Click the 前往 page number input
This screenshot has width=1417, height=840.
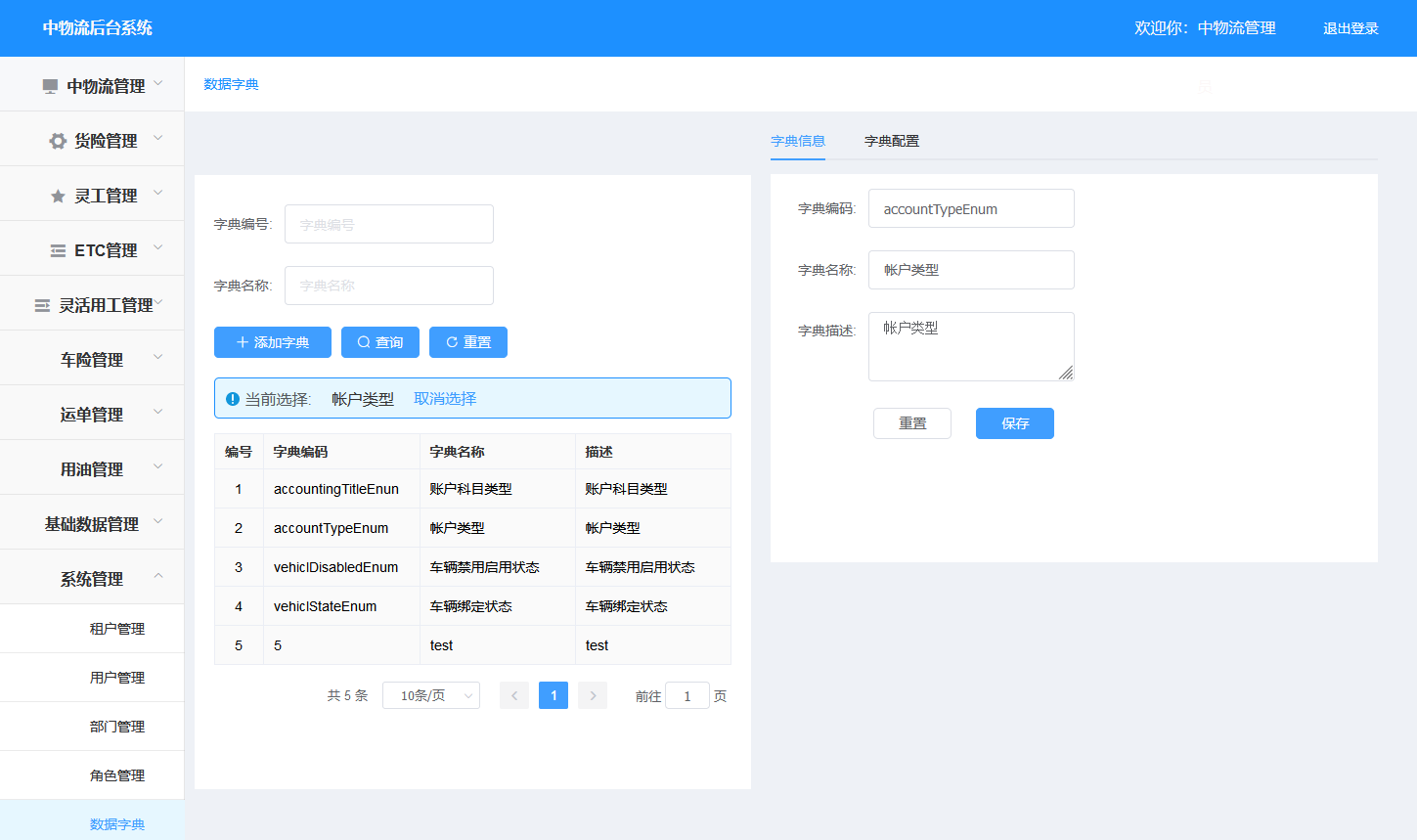coord(687,695)
